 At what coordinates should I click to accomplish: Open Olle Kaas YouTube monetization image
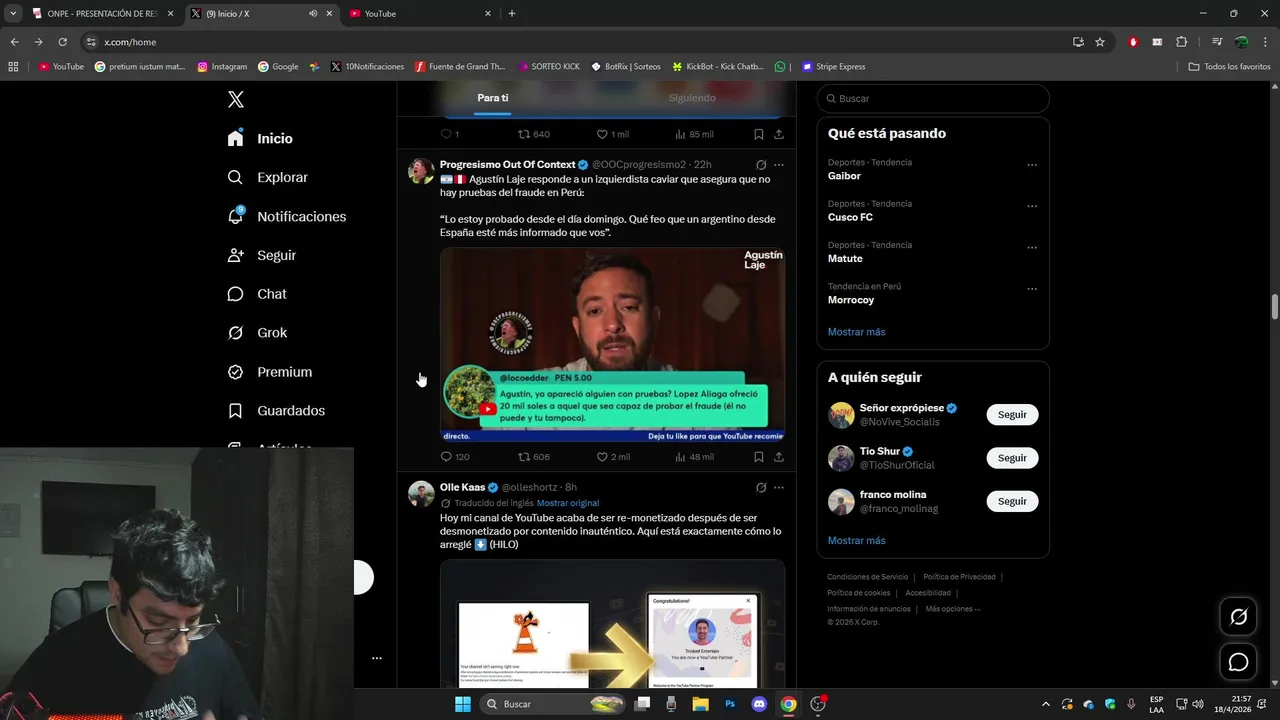click(612, 623)
